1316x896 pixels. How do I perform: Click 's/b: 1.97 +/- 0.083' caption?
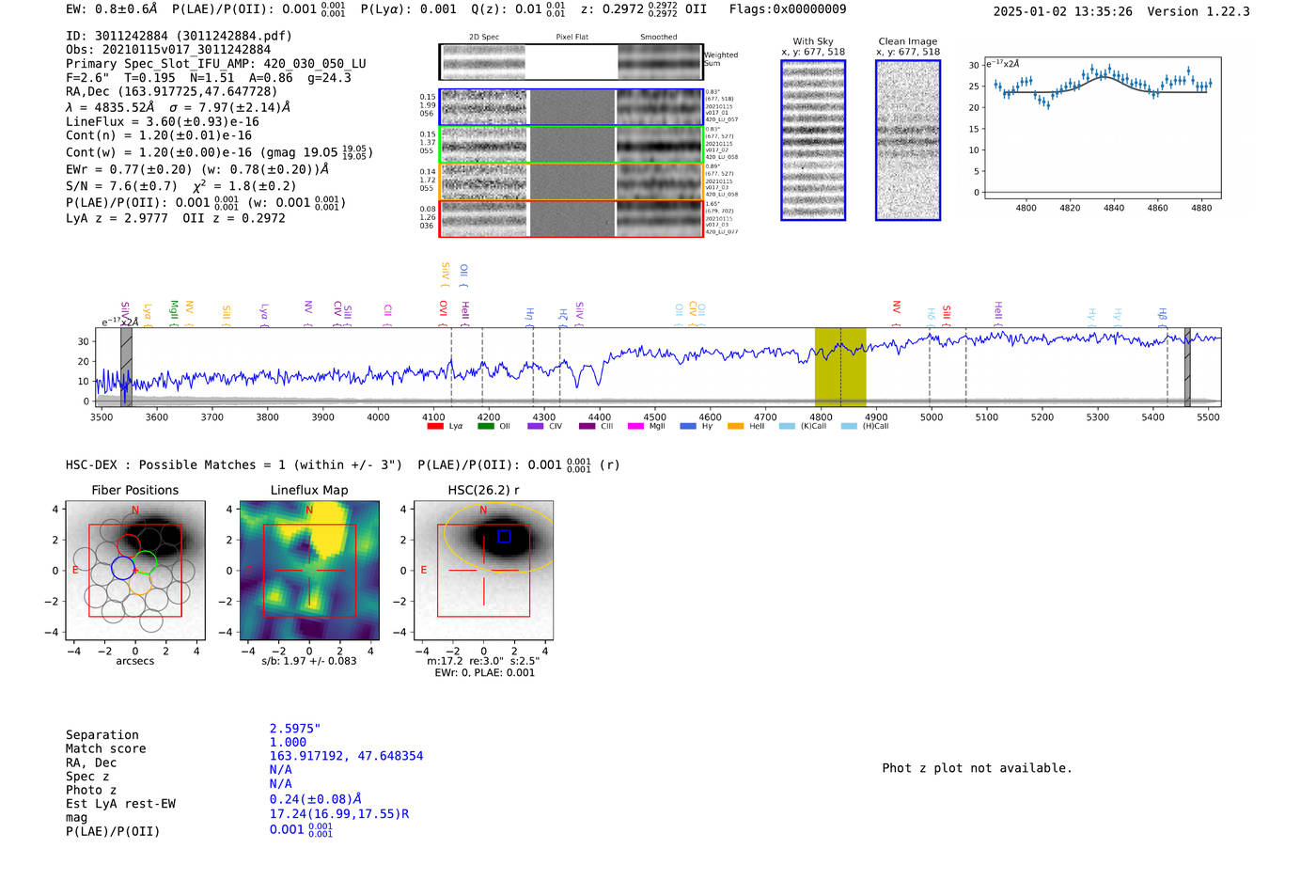tap(309, 661)
